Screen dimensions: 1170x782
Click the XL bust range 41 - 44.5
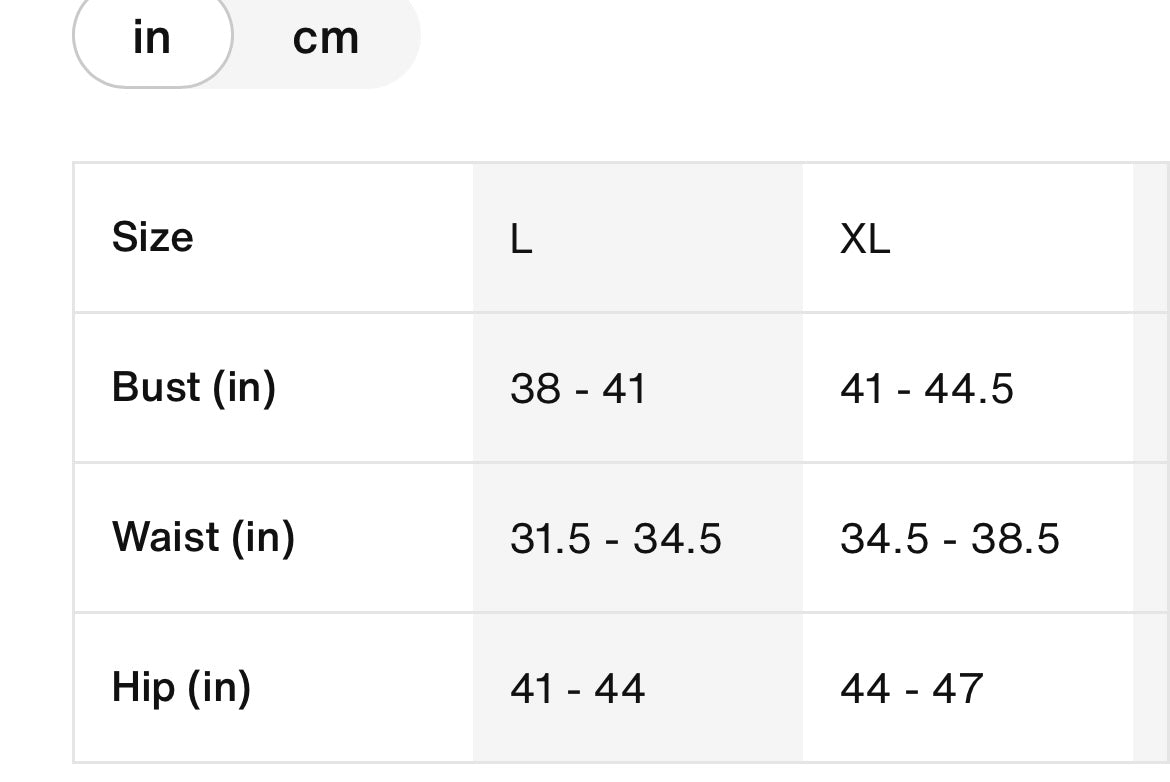tap(927, 388)
